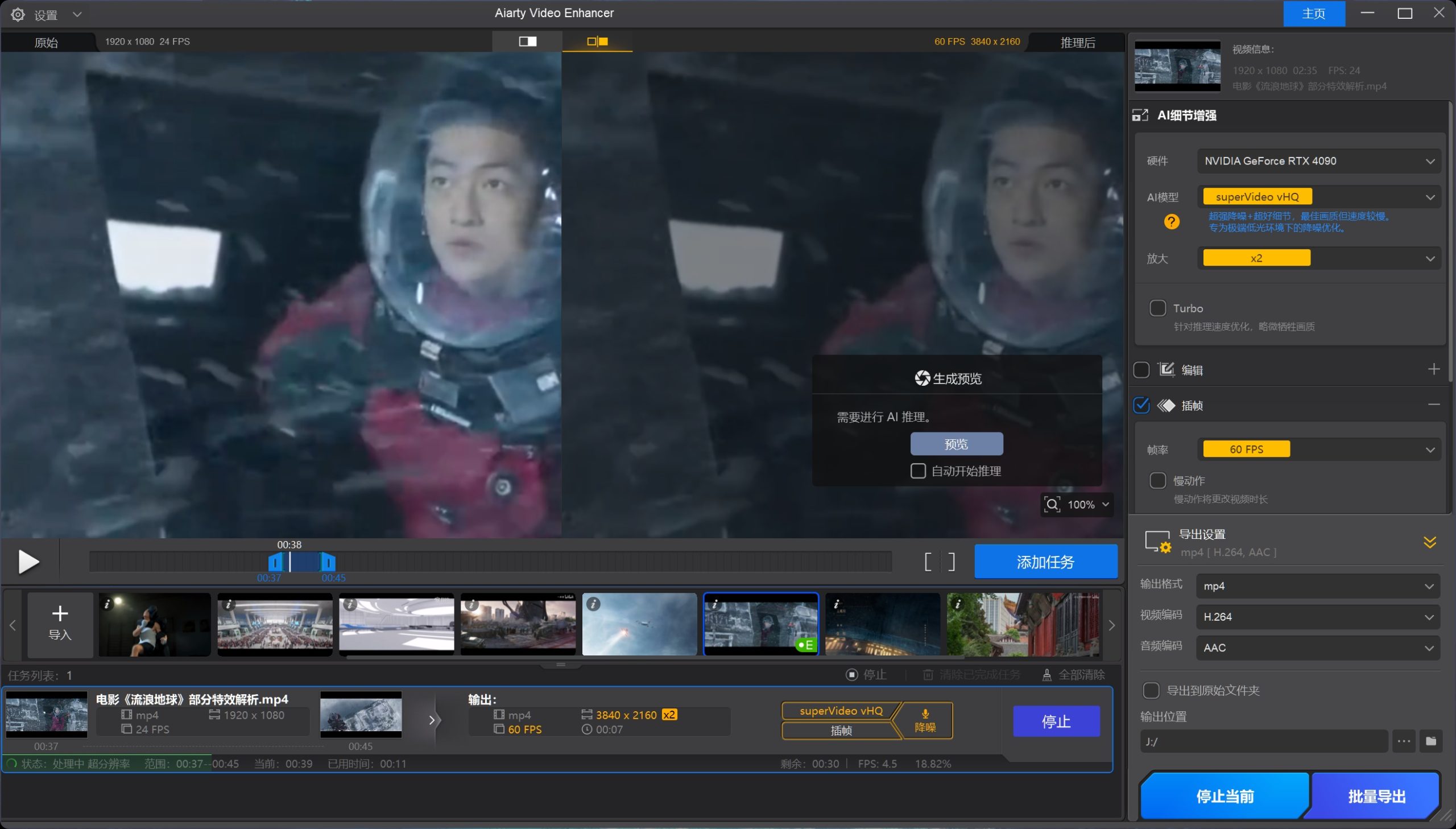Open the 视频编码 H.264 dropdown

[x=1318, y=617]
